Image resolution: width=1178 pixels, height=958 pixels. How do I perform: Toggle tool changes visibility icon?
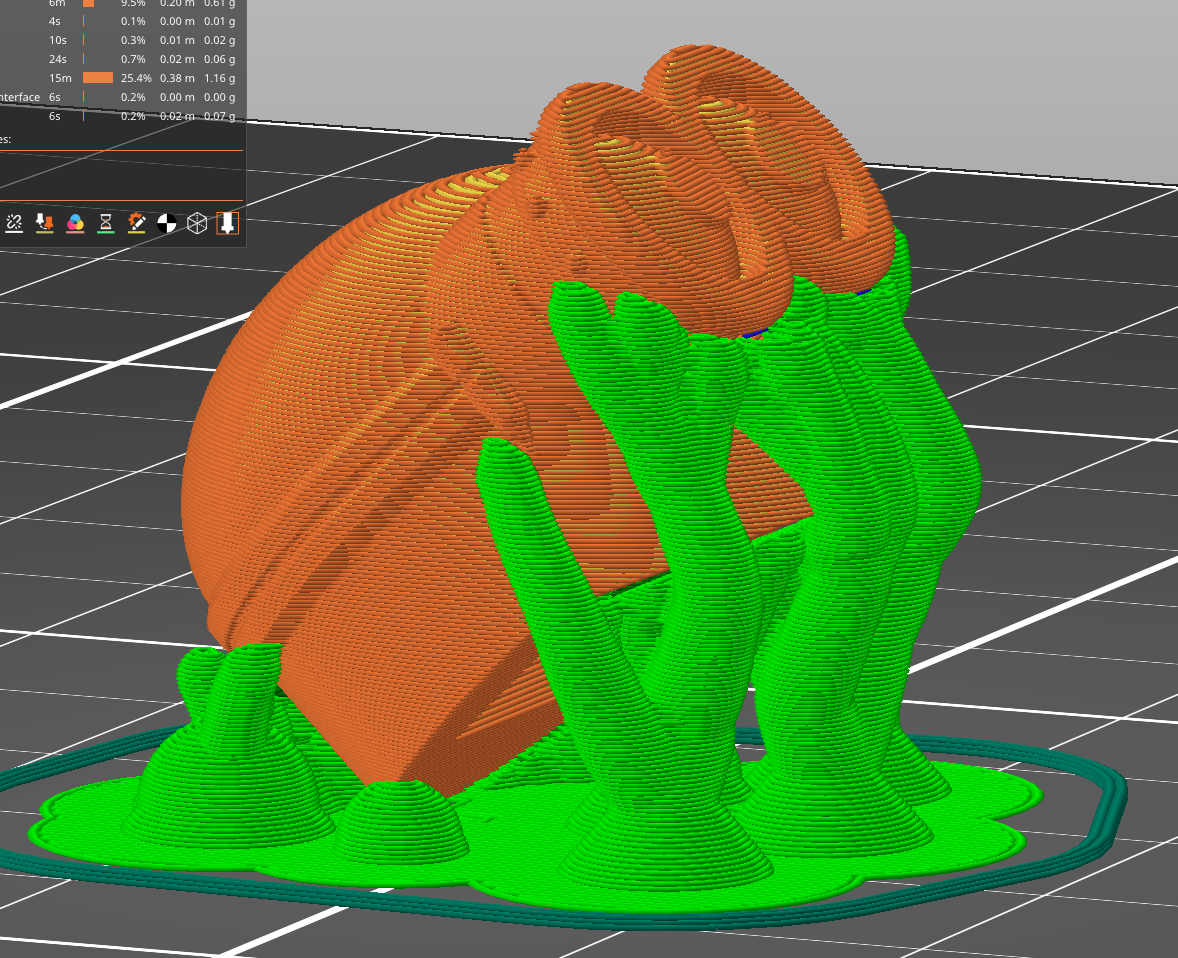[x=44, y=222]
